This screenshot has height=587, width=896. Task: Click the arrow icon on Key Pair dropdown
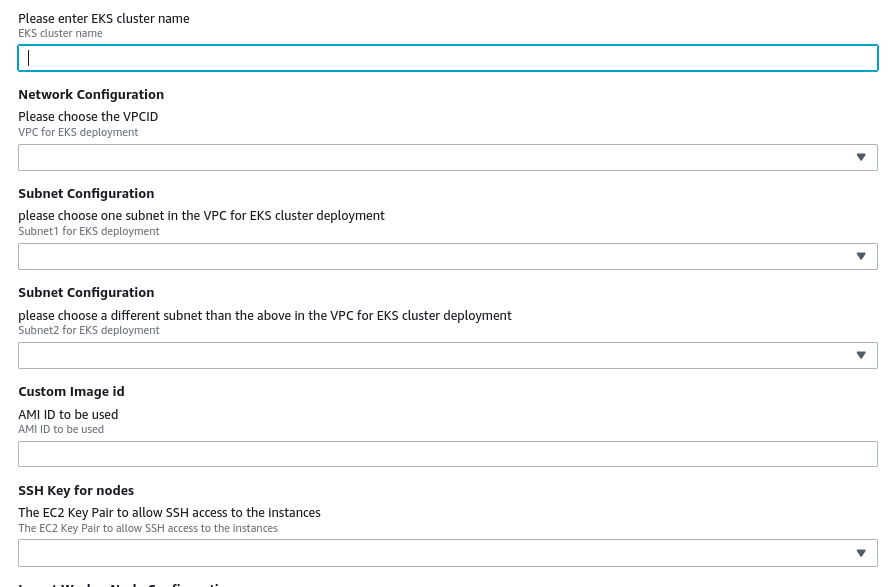(861, 553)
